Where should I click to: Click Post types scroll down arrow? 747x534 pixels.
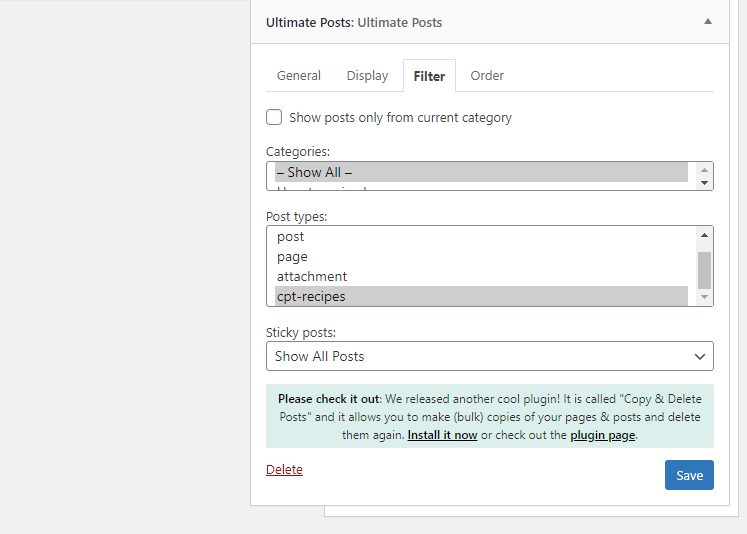click(705, 297)
